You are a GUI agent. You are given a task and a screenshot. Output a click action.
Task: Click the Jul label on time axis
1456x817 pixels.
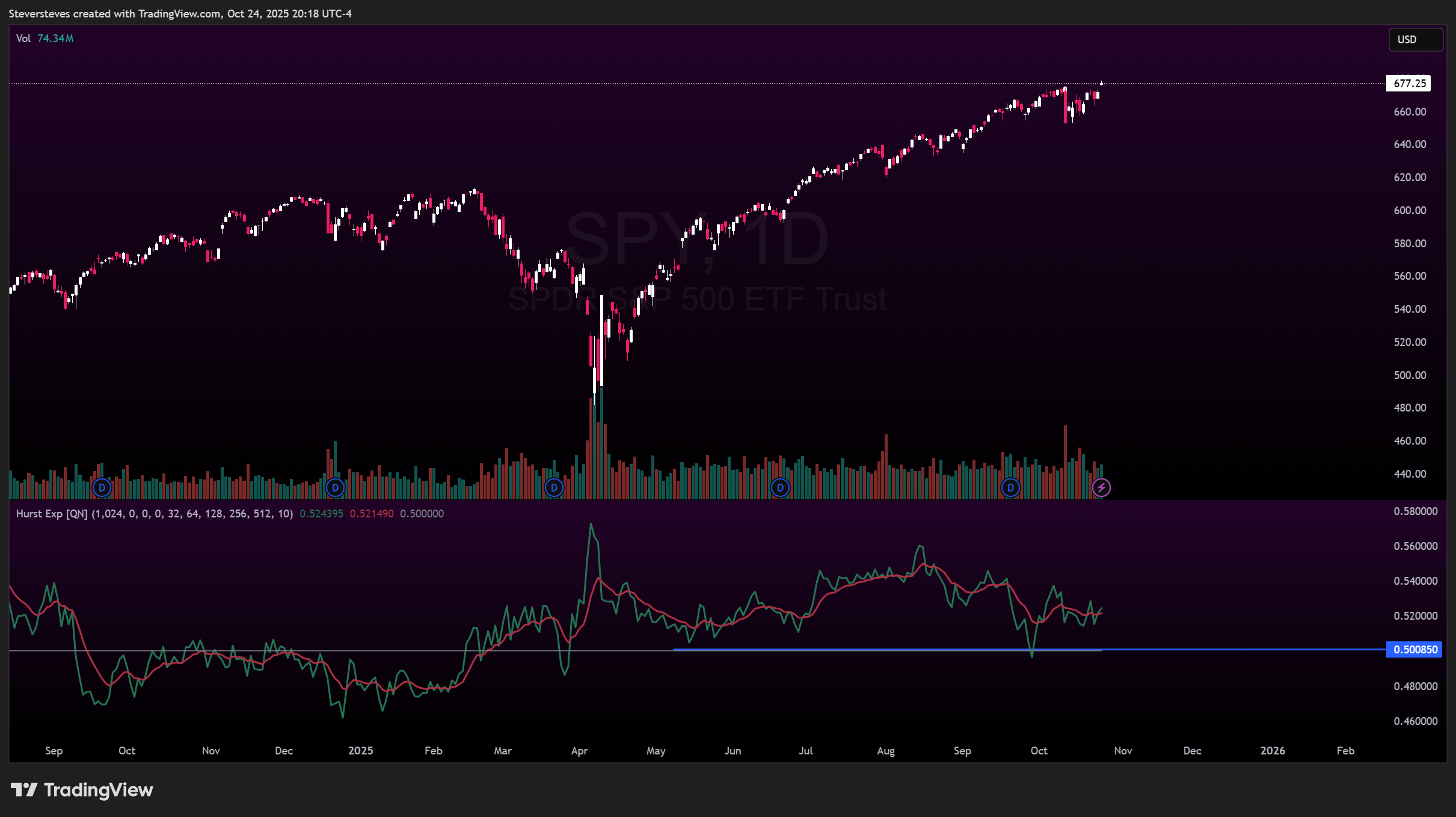[x=806, y=751]
